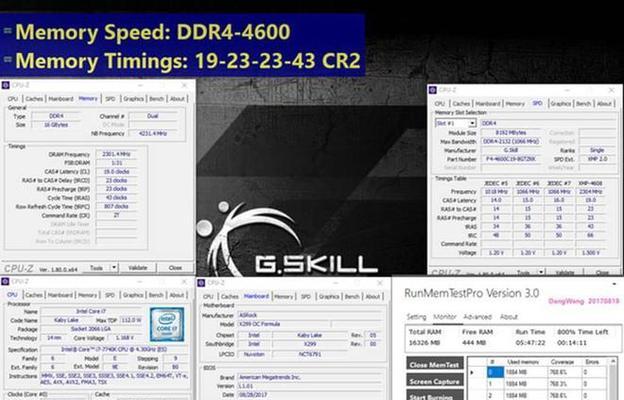This screenshot has width=624, height=400.
Task: Click the BIOS Brand American Megatrends Inc.
Action: click(310, 377)
